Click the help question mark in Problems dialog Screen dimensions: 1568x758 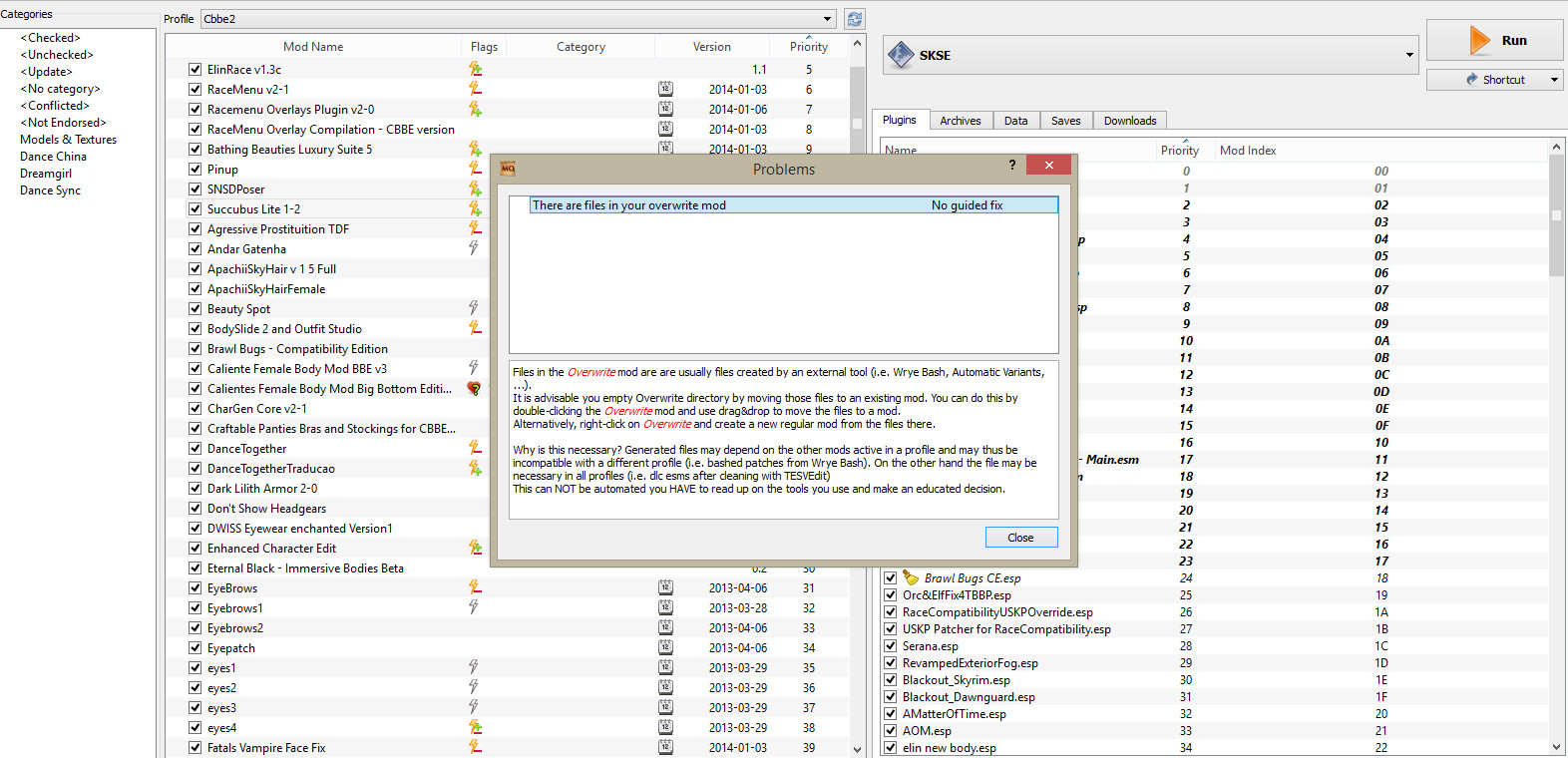(x=1012, y=166)
